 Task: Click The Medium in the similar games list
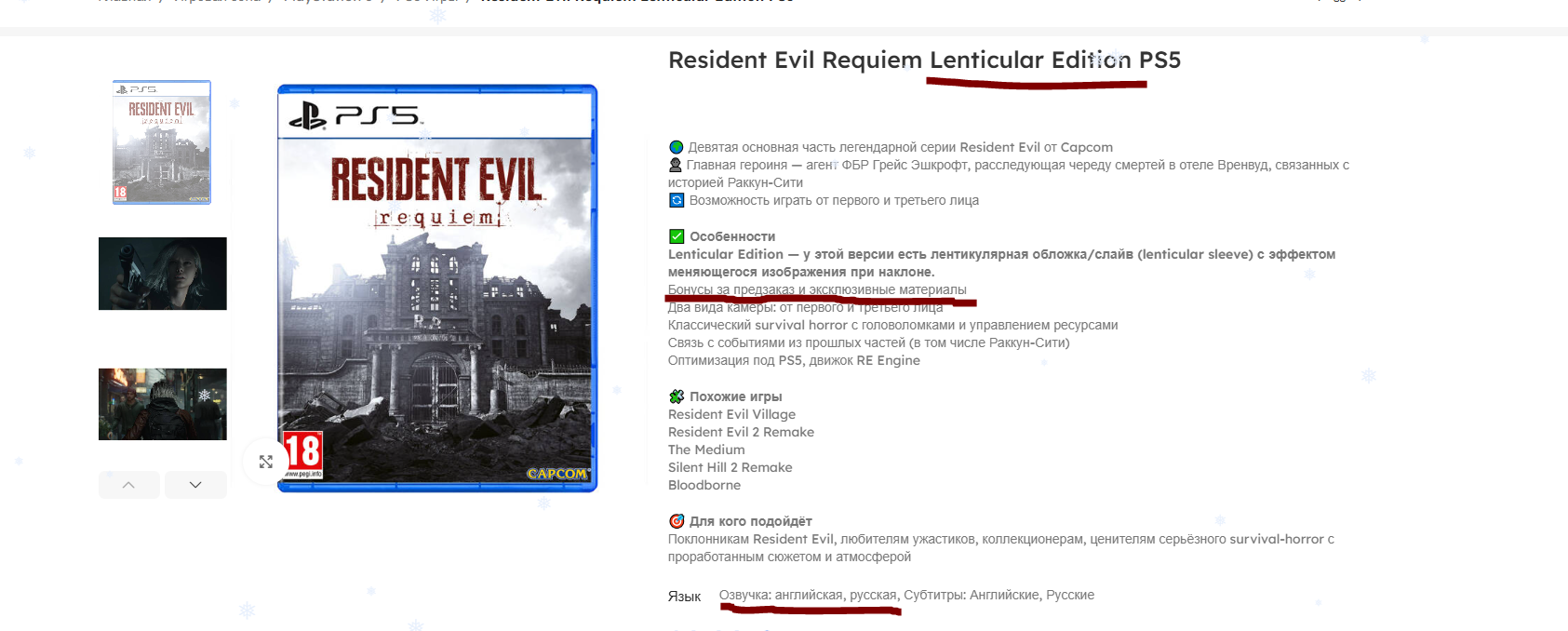[x=706, y=450]
